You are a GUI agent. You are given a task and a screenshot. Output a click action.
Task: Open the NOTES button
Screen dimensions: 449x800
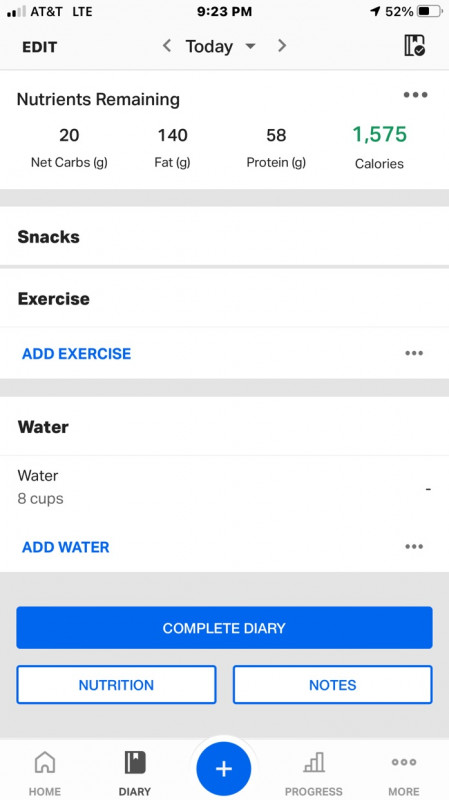(x=333, y=685)
